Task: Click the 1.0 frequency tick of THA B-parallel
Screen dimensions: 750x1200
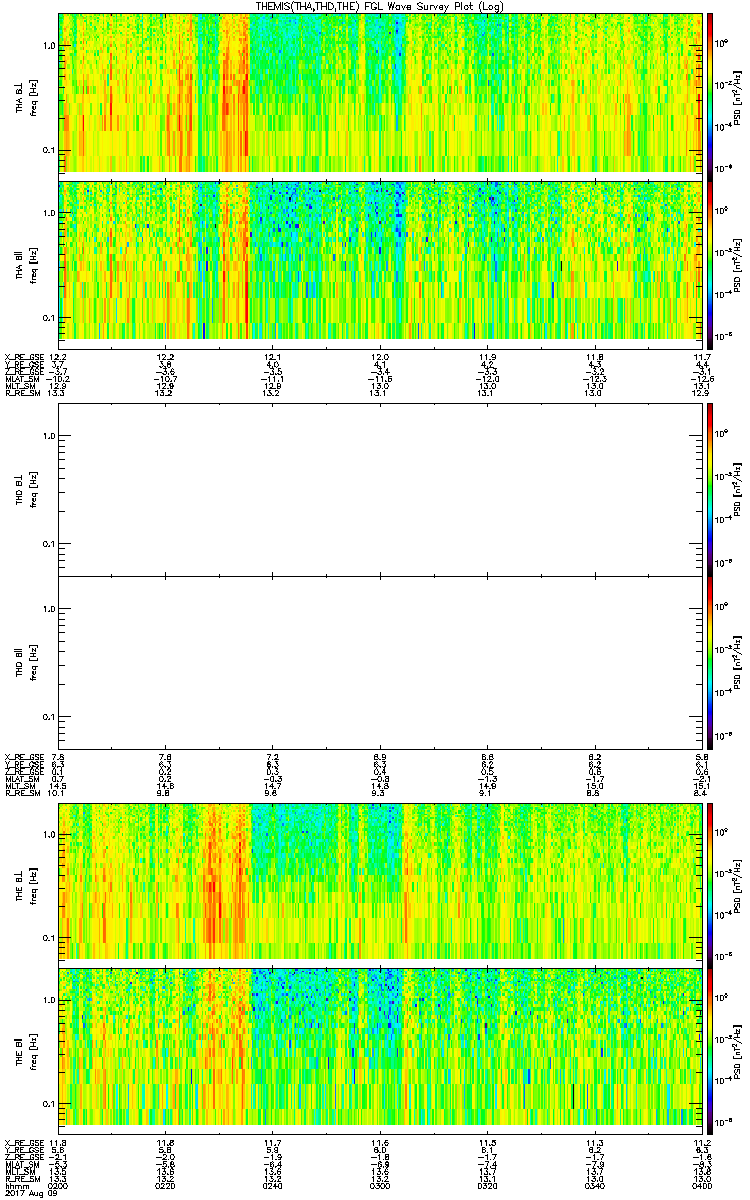Action: 49,213
